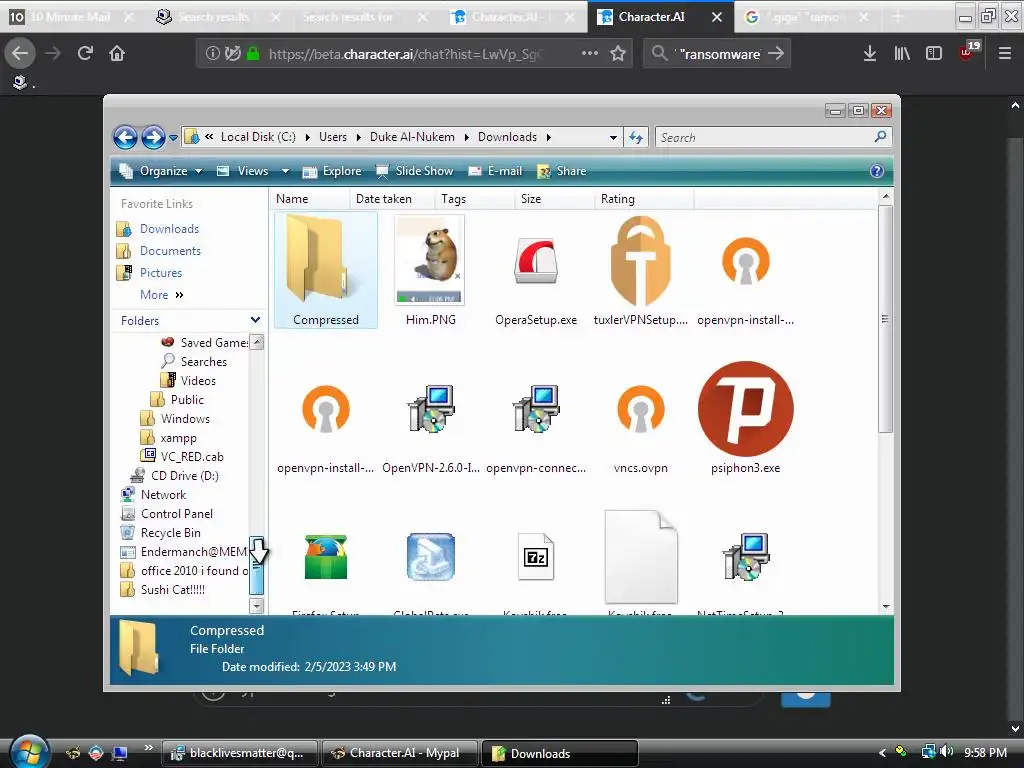Select xampp folder in tree
The image size is (1024, 768).
pyautogui.click(x=168, y=438)
